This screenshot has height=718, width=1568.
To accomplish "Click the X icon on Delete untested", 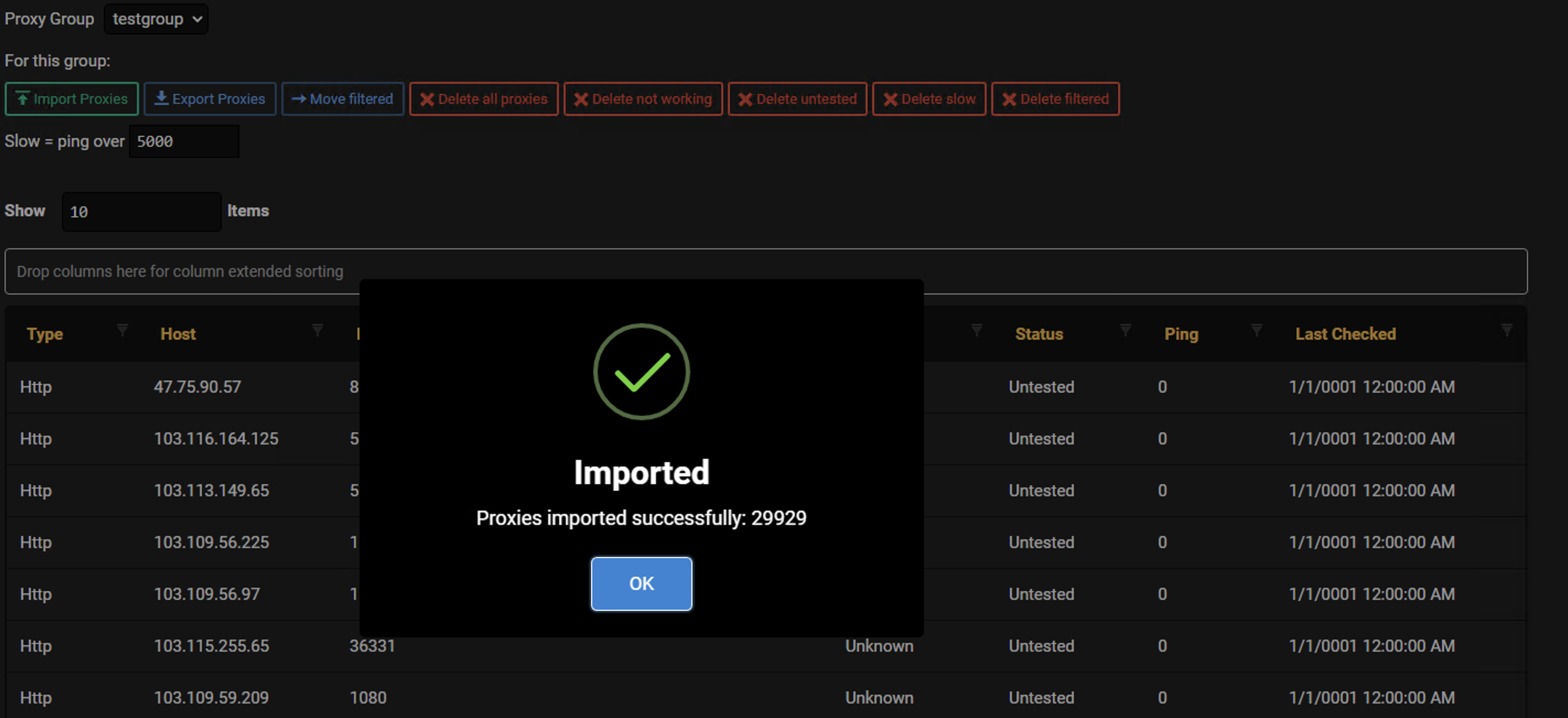I will [x=744, y=99].
